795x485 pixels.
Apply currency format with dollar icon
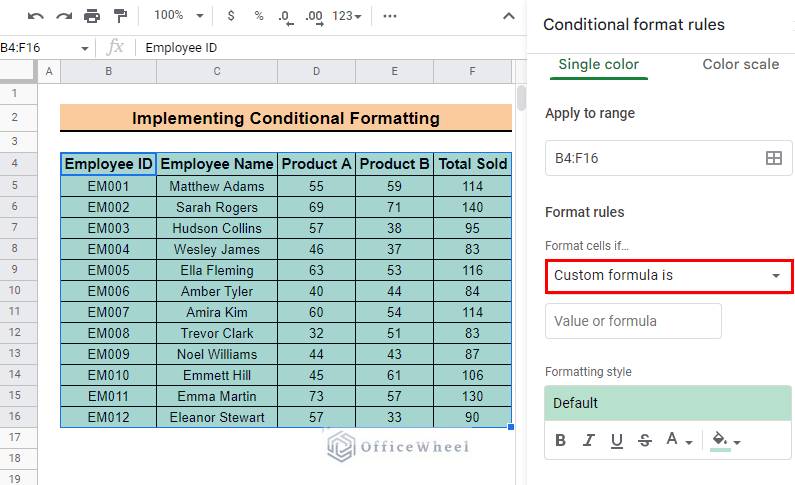coord(231,16)
